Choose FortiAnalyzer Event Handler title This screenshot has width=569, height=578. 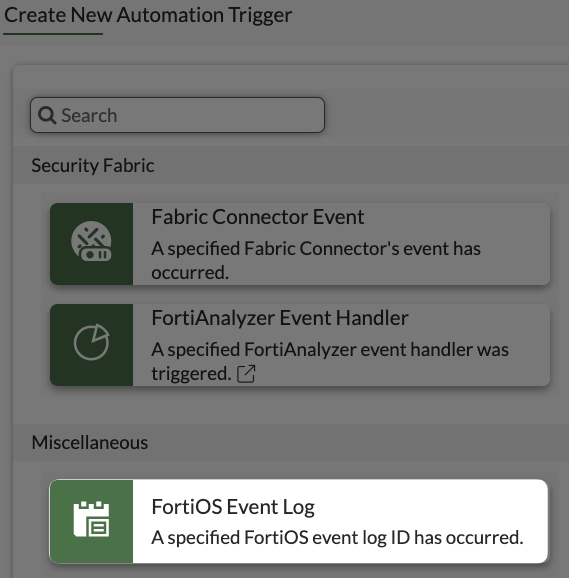[x=280, y=318]
